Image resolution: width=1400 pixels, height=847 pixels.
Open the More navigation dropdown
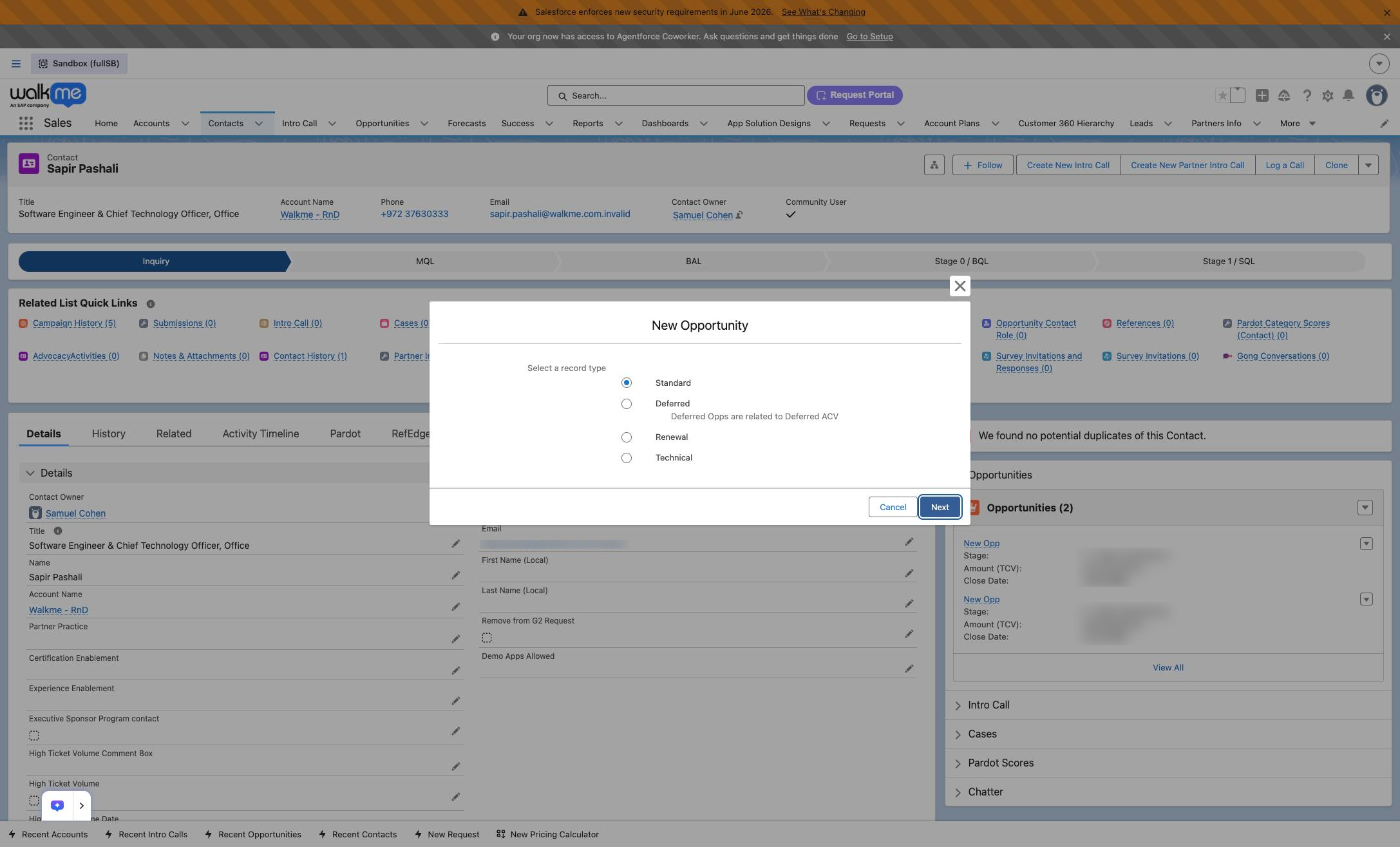pos(1298,124)
